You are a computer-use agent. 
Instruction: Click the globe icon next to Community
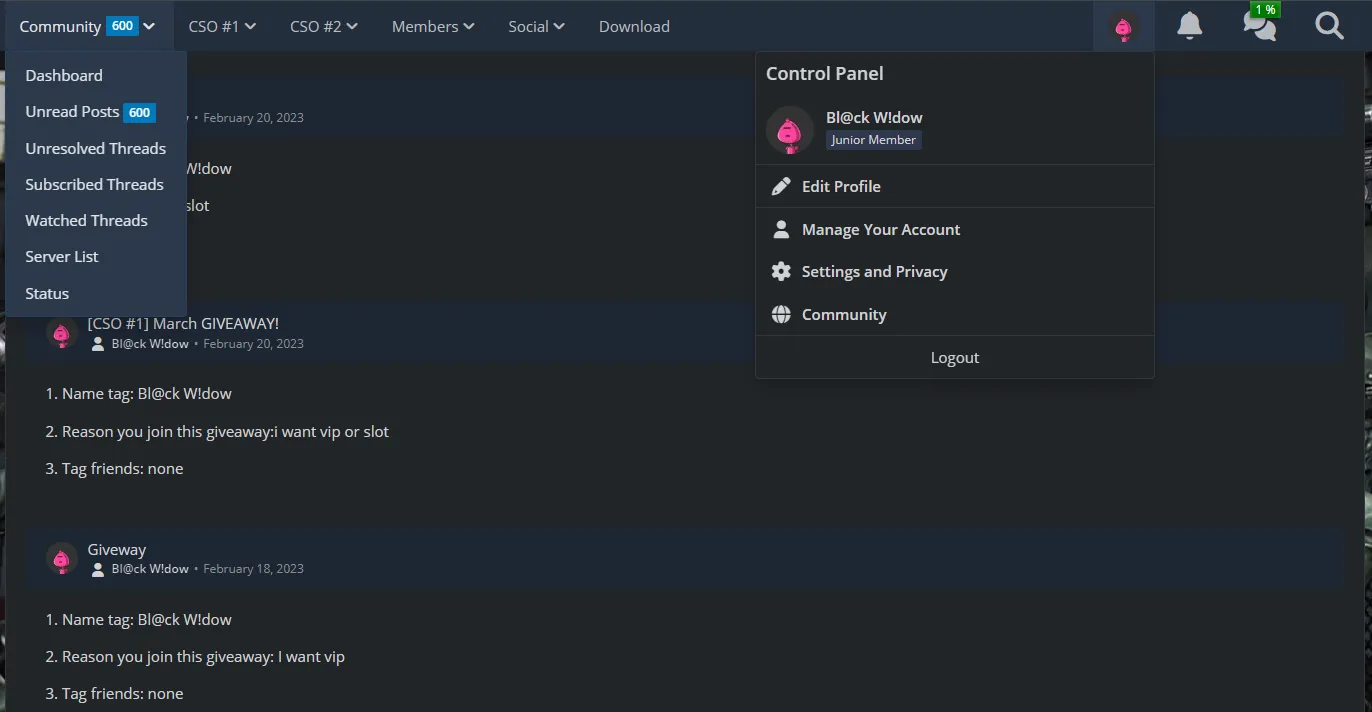[x=781, y=314]
